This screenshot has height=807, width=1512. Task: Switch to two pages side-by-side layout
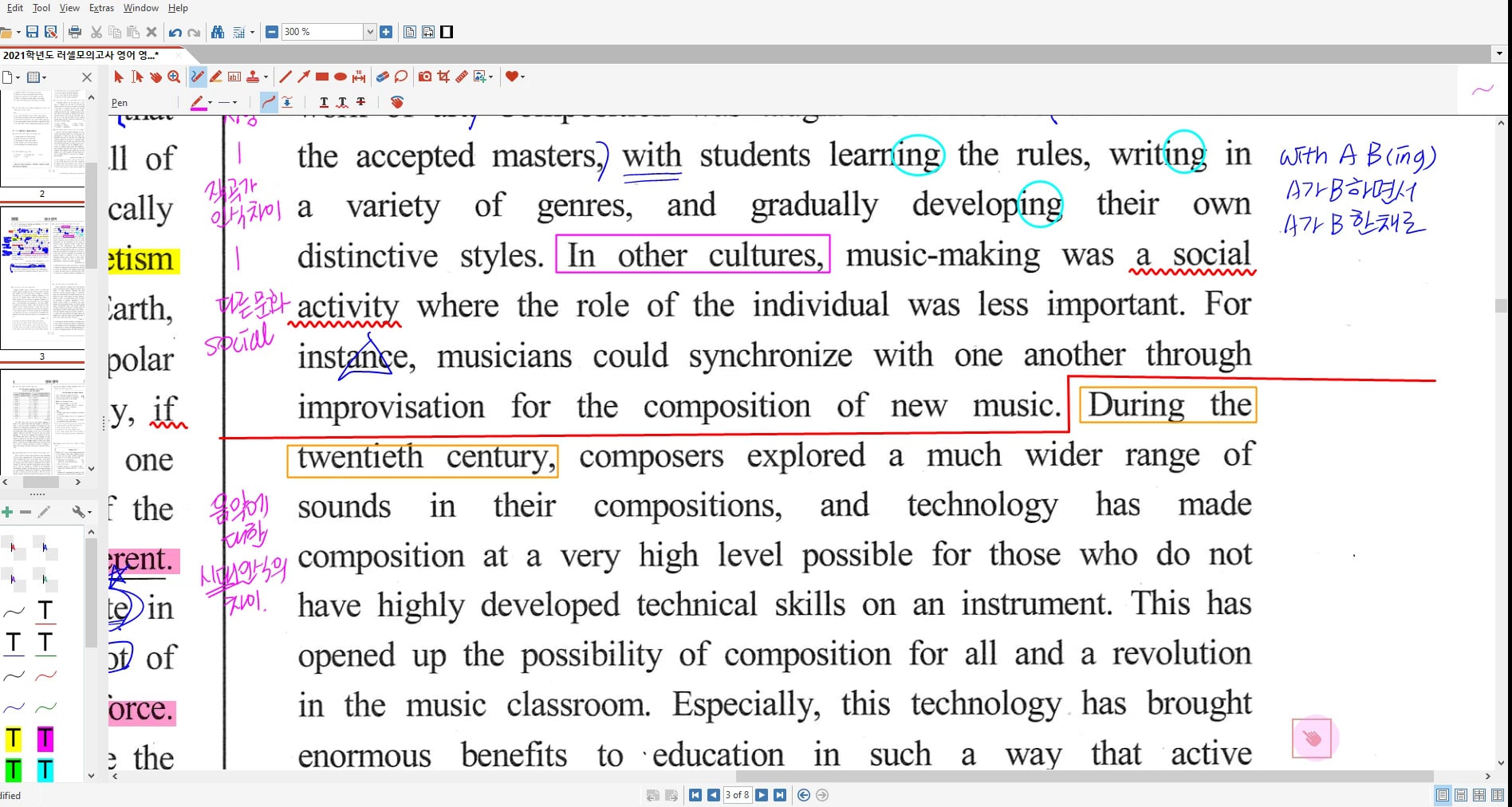[x=1498, y=795]
